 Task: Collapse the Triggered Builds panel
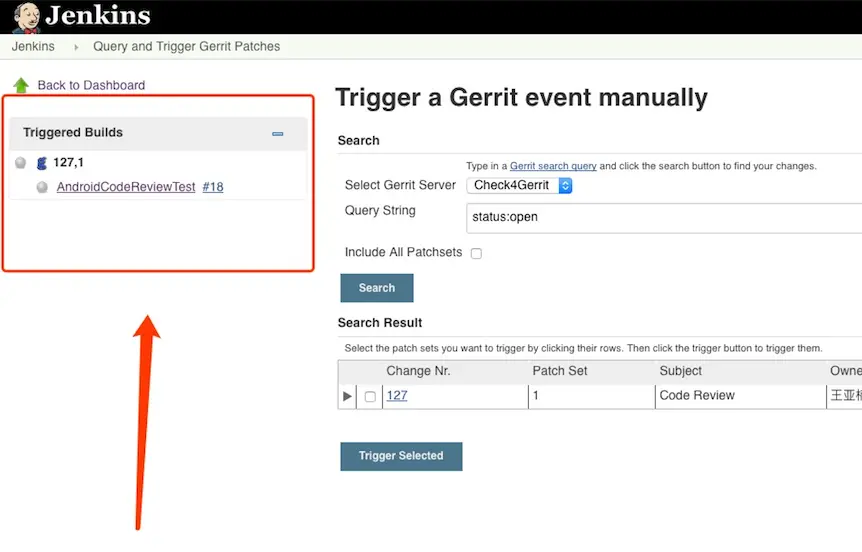pos(278,134)
